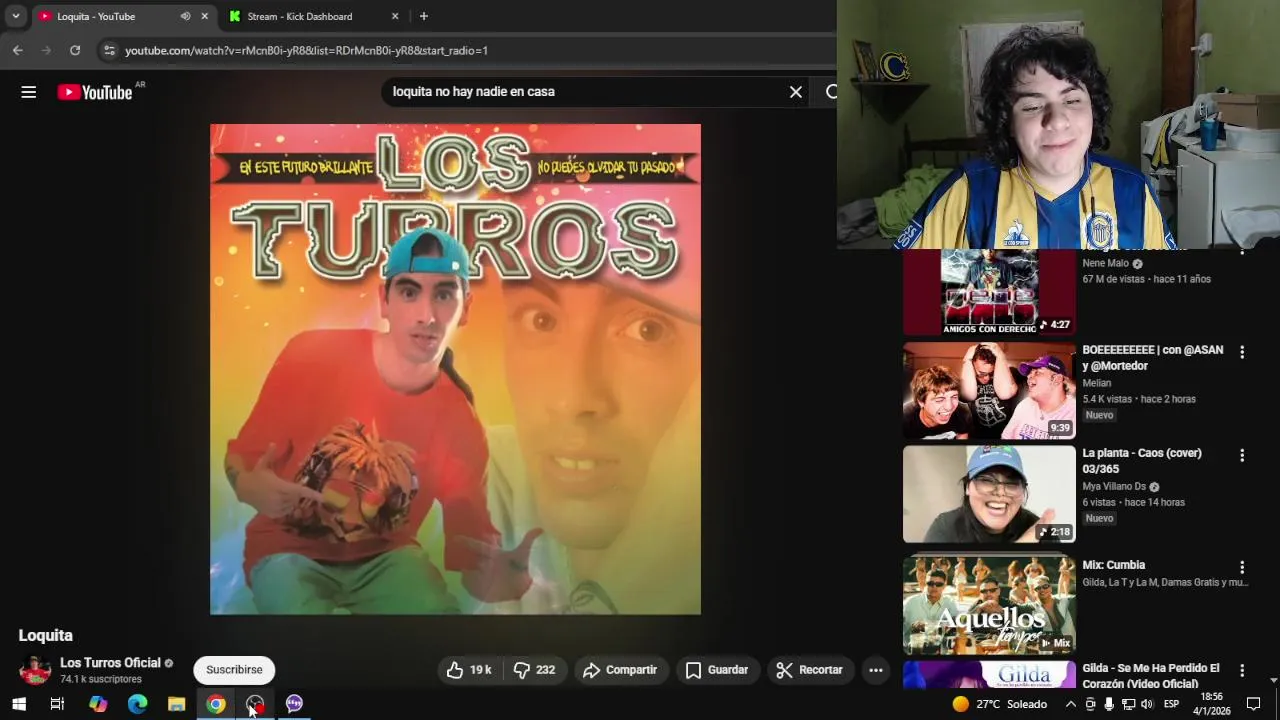Image resolution: width=1280 pixels, height=720 pixels.
Task: Click the Loquita video title text
Action: point(46,635)
